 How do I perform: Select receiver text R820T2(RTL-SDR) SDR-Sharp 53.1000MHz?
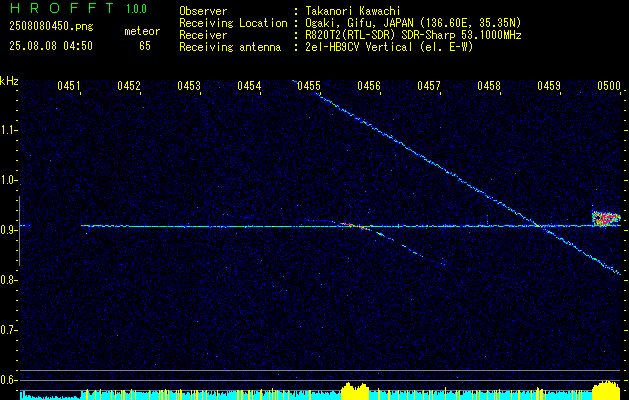click(x=413, y=35)
